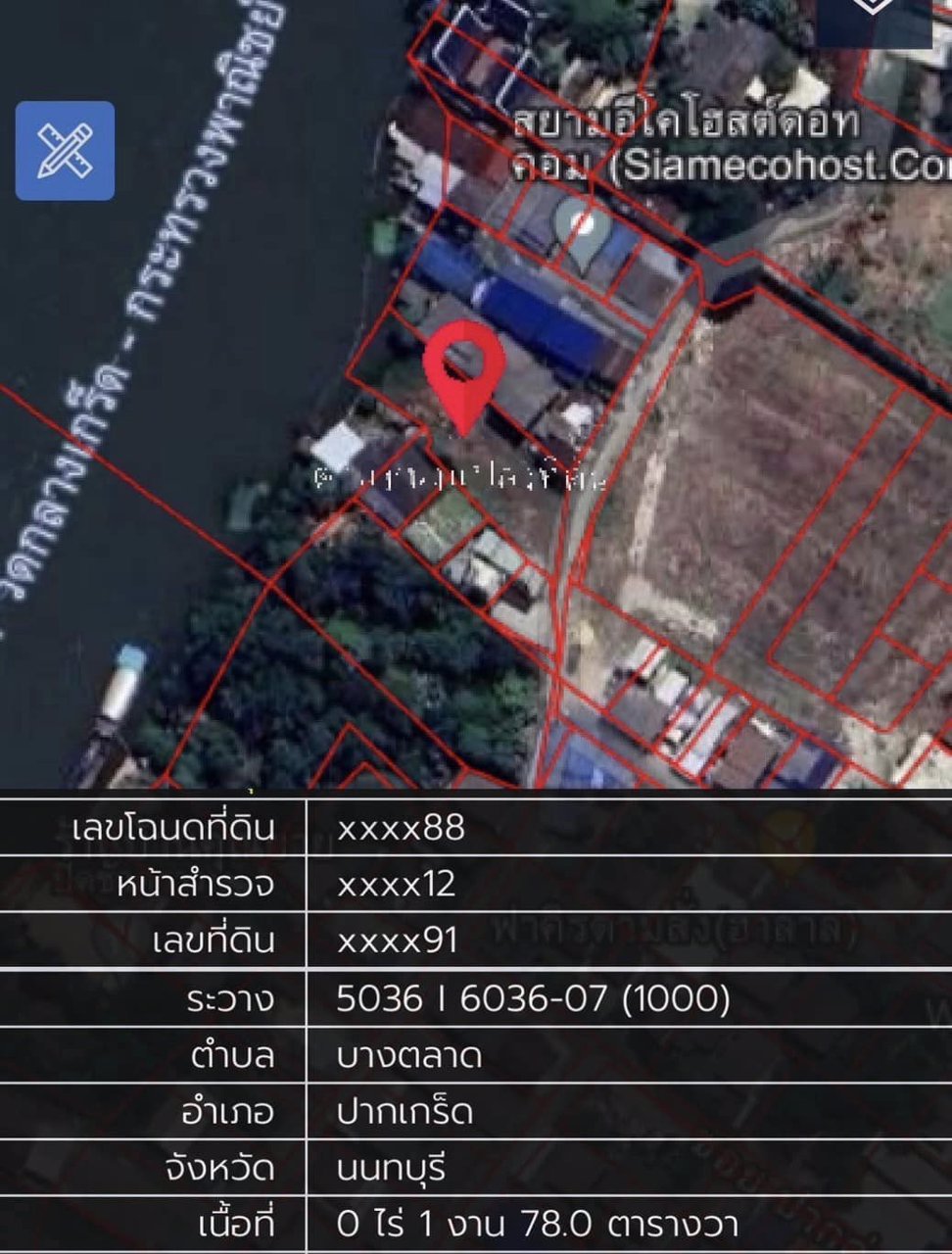This screenshot has height=1254, width=952.
Task: Select the survey page value xxxx12
Action: pos(397,885)
